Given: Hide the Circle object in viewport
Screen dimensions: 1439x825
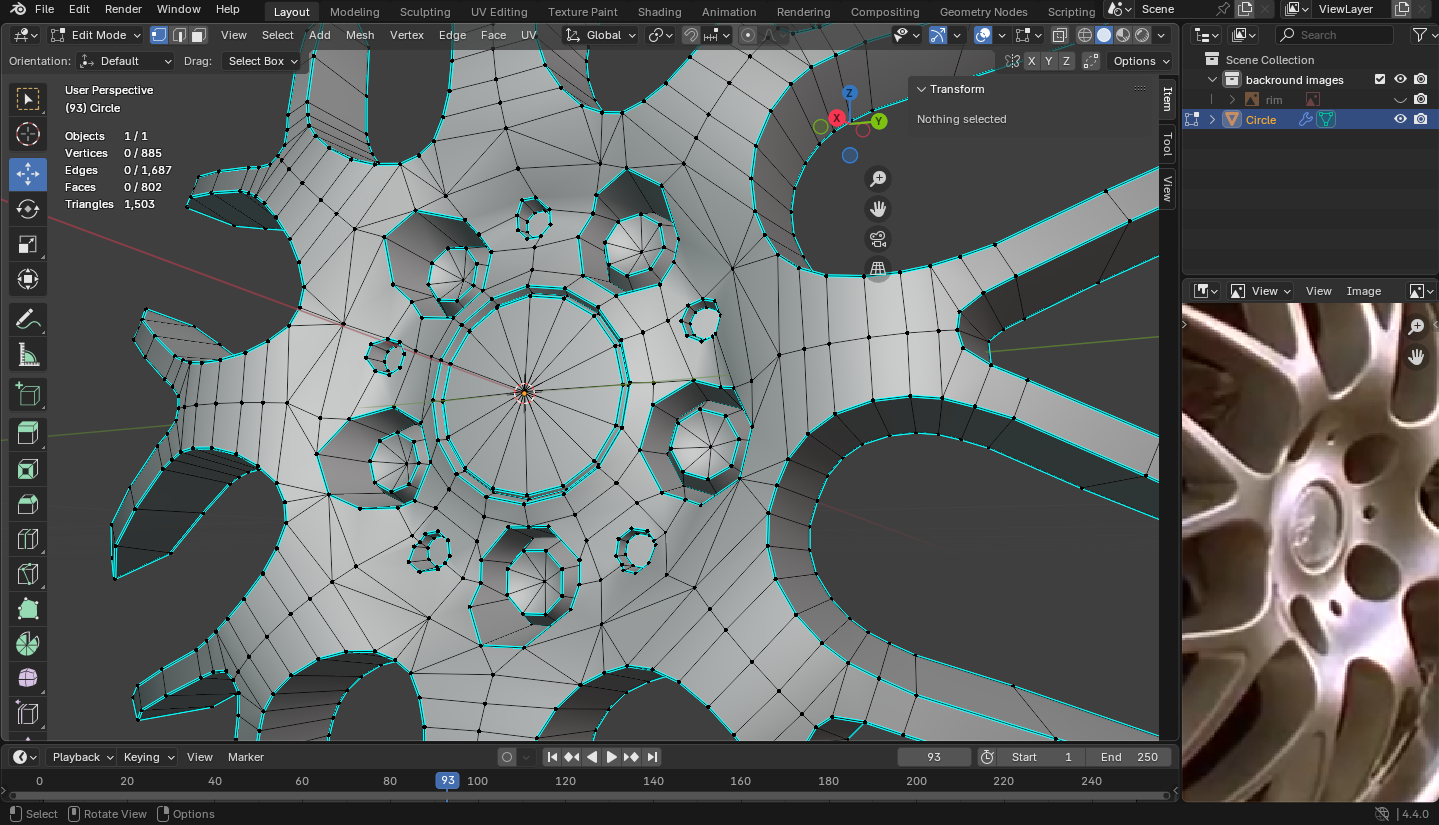Looking at the screenshot, I should [1400, 119].
